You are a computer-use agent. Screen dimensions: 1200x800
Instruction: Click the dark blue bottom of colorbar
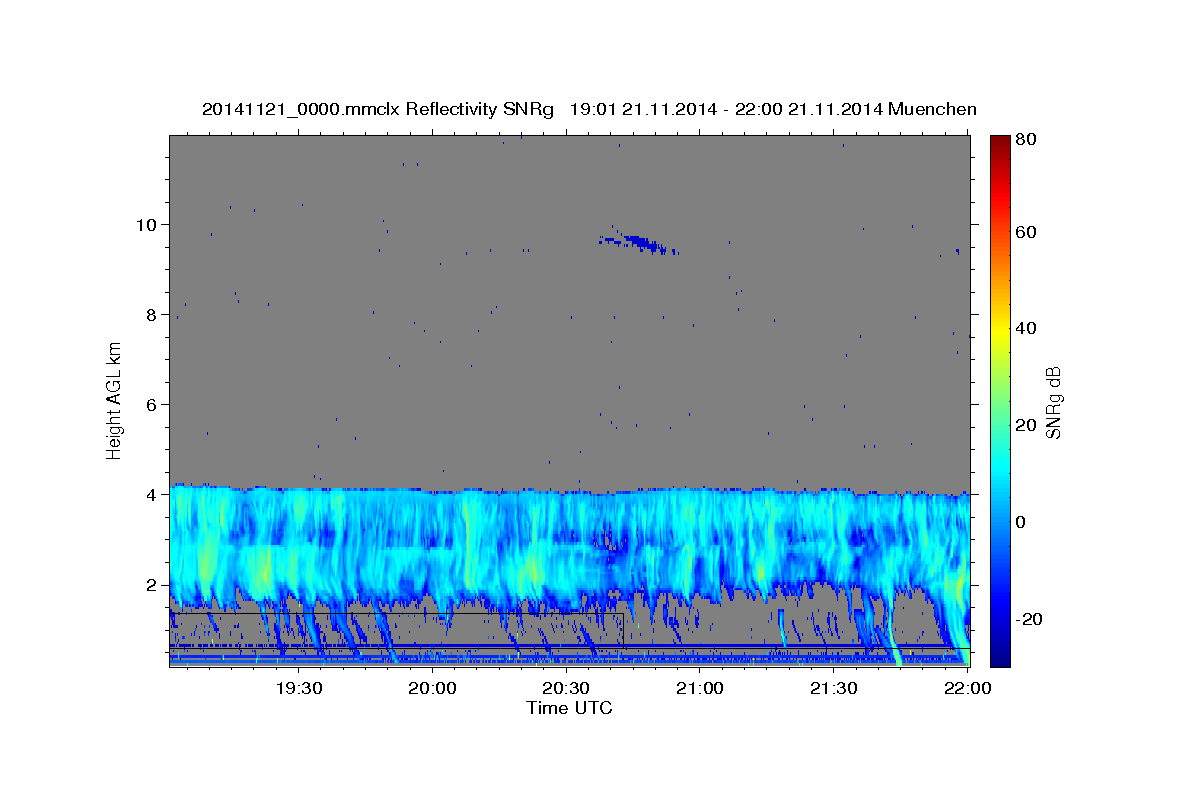point(1000,655)
